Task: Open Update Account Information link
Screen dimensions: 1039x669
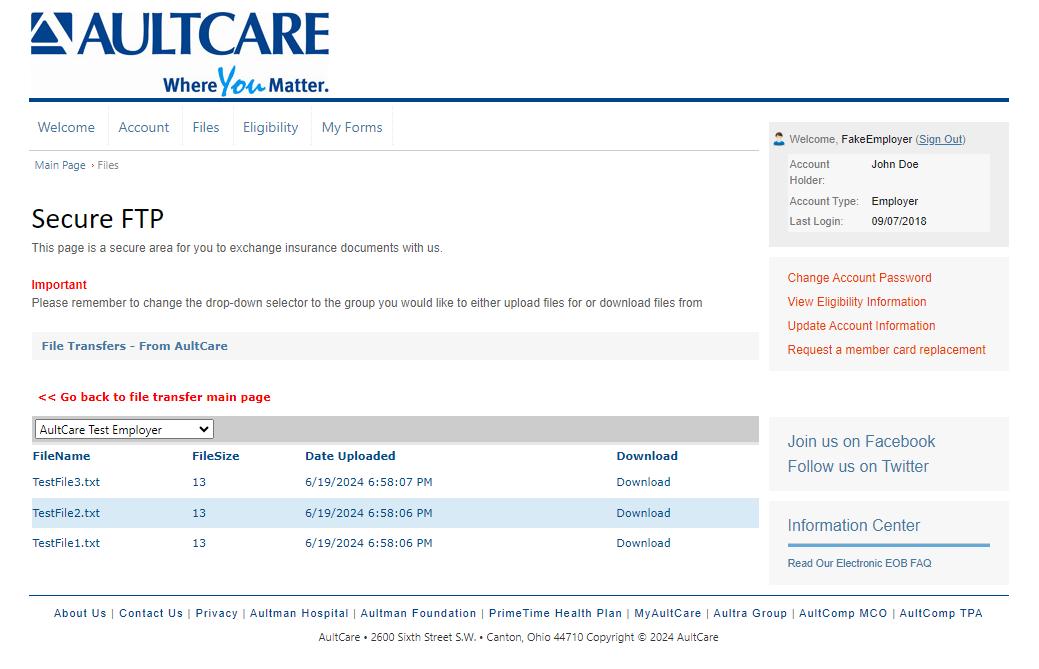Action: (x=861, y=325)
